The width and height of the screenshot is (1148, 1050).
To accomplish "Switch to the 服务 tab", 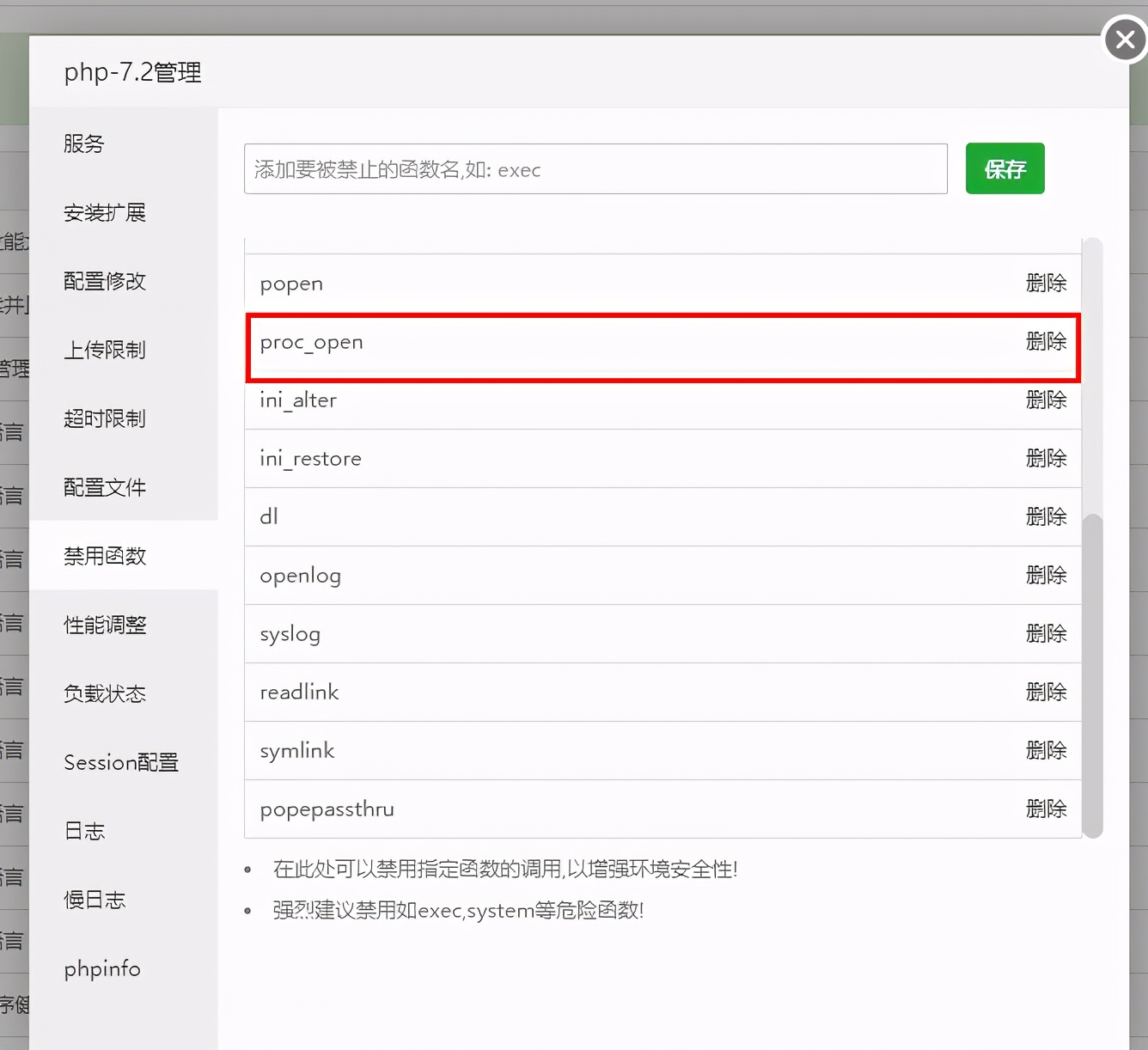I will (x=82, y=143).
